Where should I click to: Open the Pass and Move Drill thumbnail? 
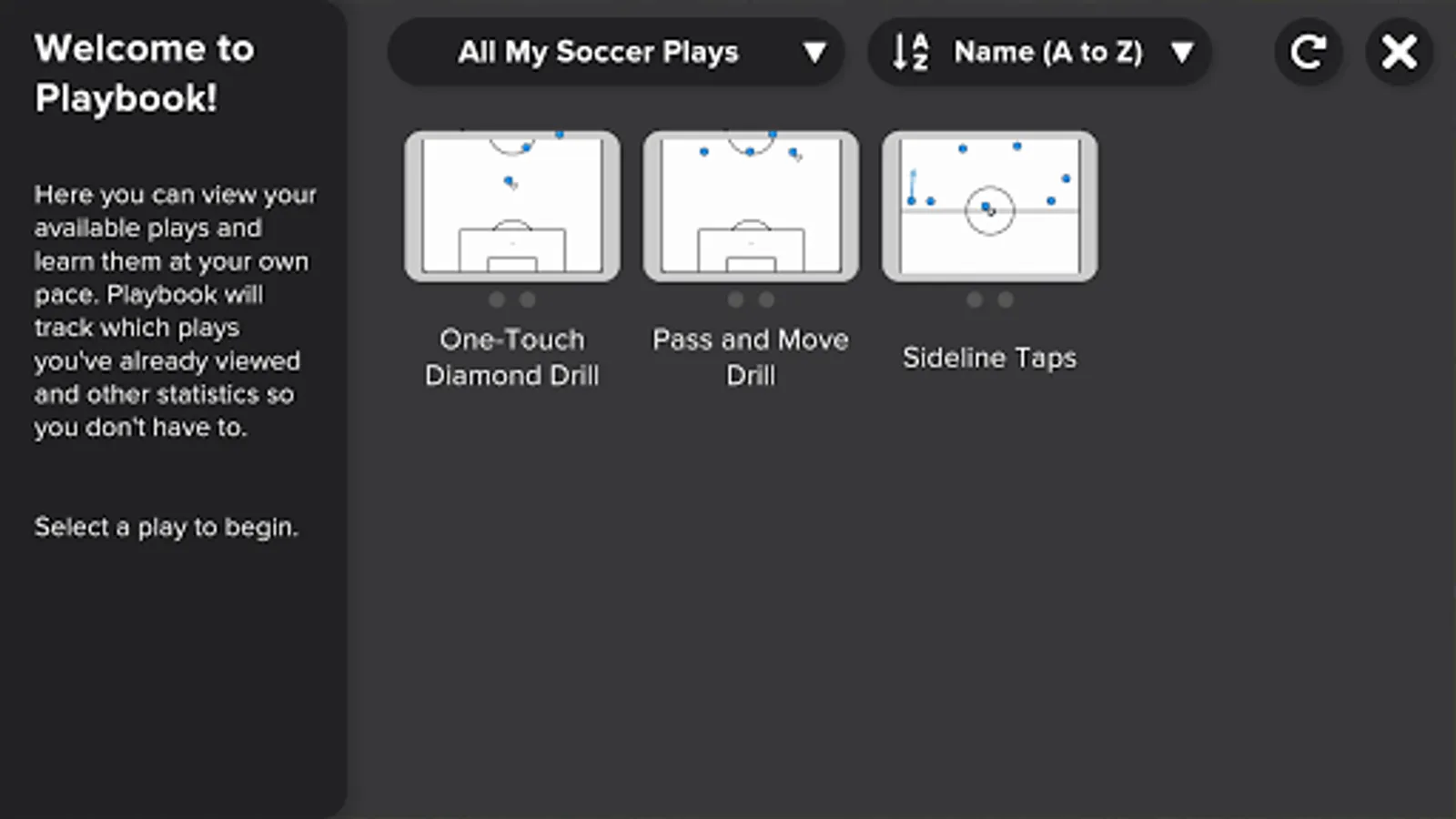[751, 206]
